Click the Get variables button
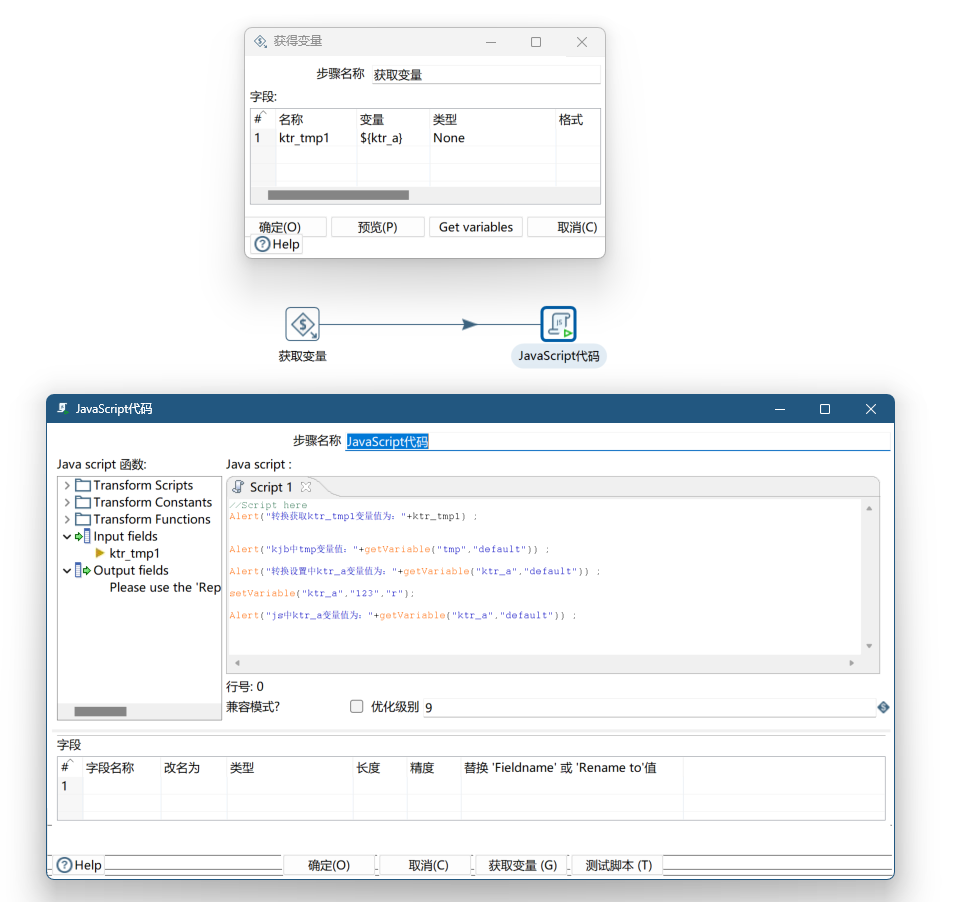The width and height of the screenshot is (953, 902). pyautogui.click(x=476, y=227)
